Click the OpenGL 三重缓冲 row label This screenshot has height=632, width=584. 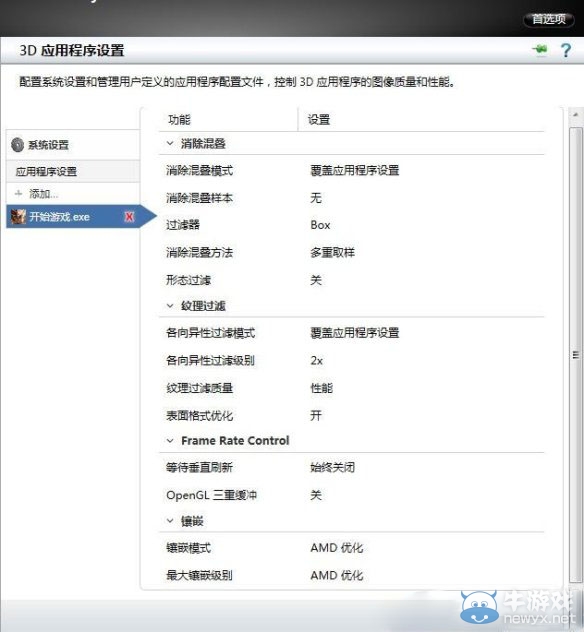point(212,495)
